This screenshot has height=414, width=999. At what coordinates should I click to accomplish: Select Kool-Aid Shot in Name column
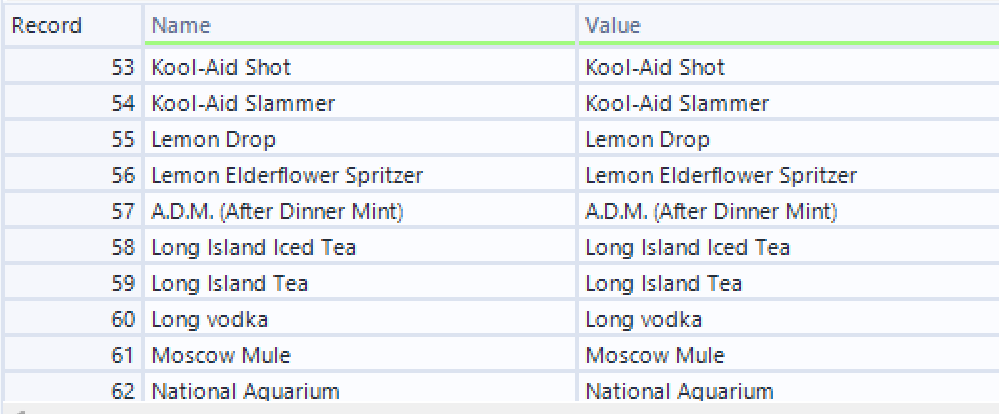point(221,68)
